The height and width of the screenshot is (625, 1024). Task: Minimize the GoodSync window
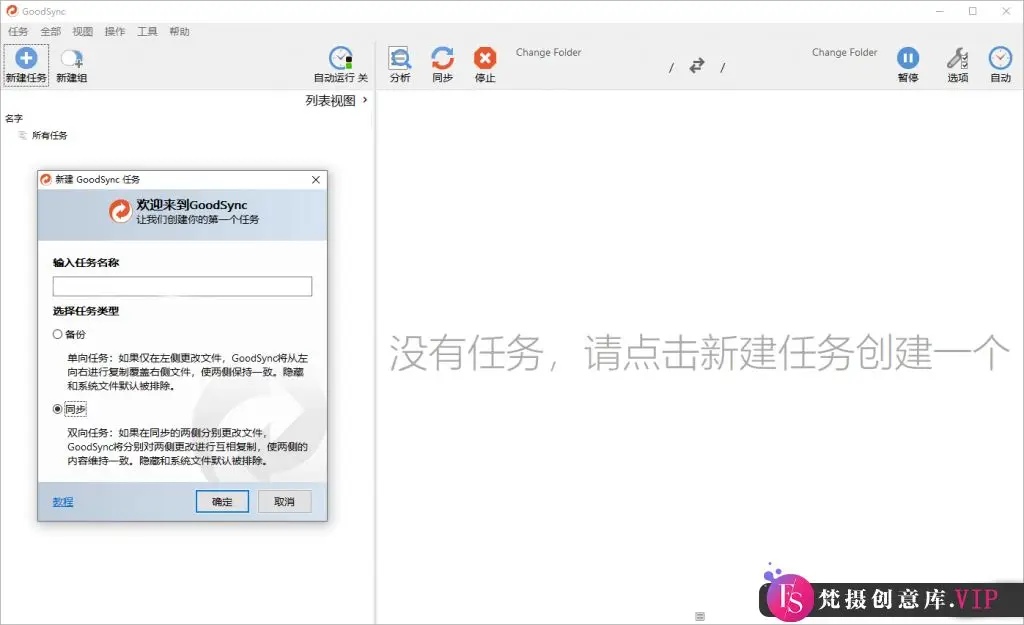(x=940, y=11)
